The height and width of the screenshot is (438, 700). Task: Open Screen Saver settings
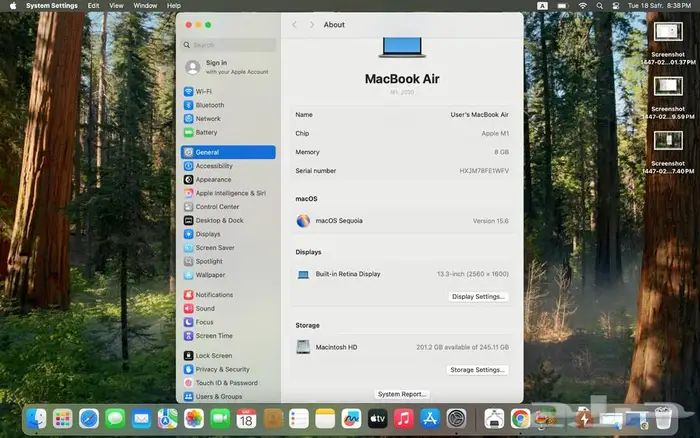point(228,248)
